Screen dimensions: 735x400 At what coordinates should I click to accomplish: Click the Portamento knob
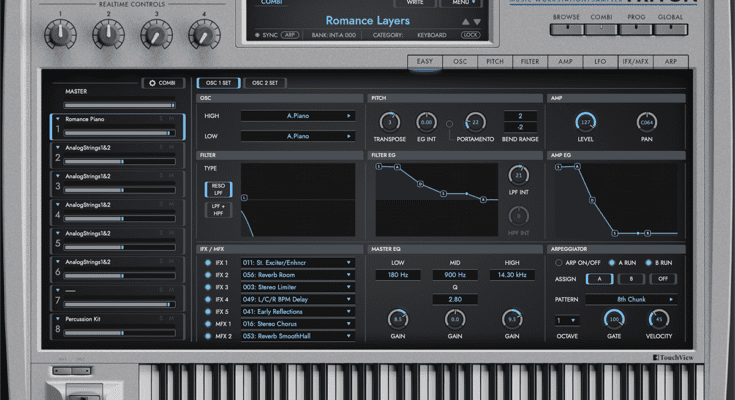pos(469,121)
